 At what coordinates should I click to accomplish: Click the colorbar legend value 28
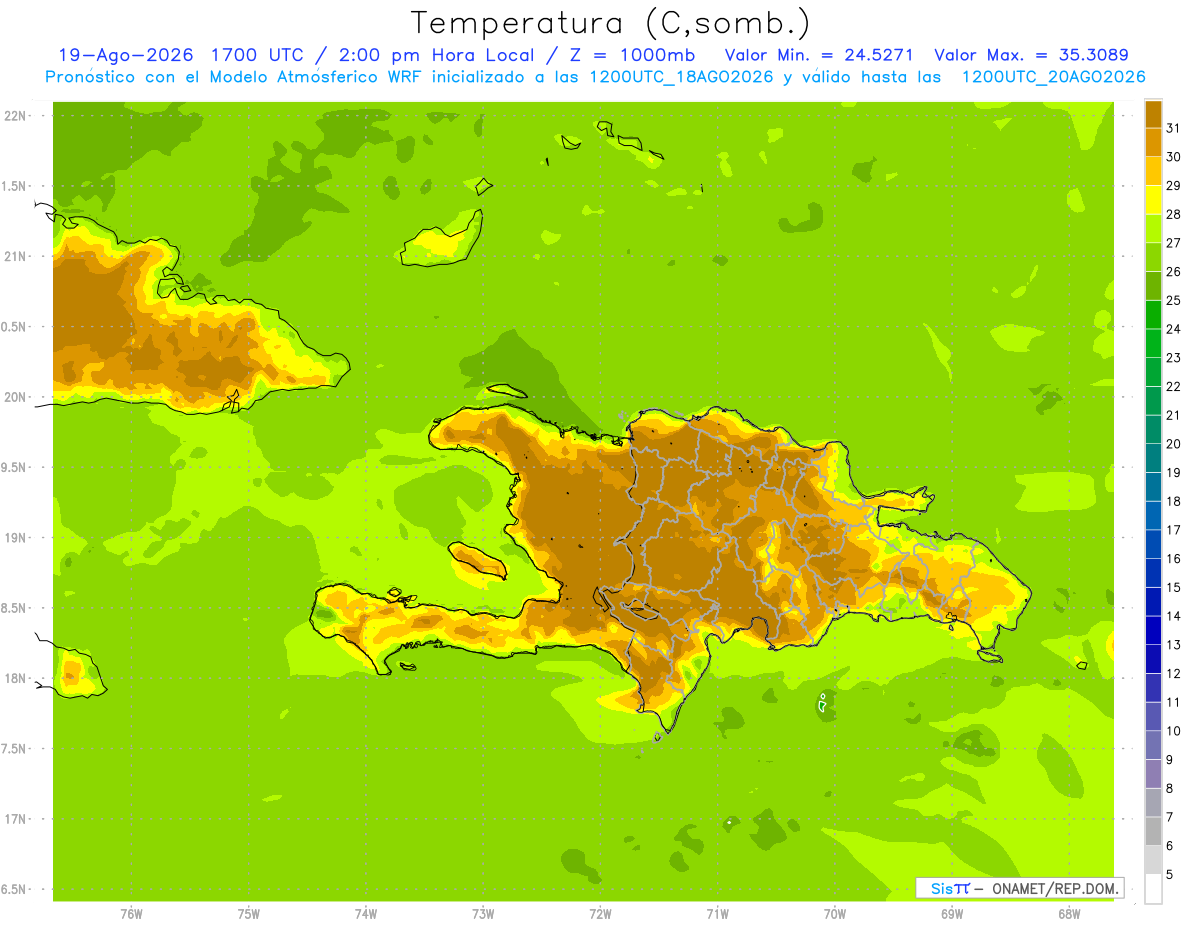pyautogui.click(x=1174, y=214)
